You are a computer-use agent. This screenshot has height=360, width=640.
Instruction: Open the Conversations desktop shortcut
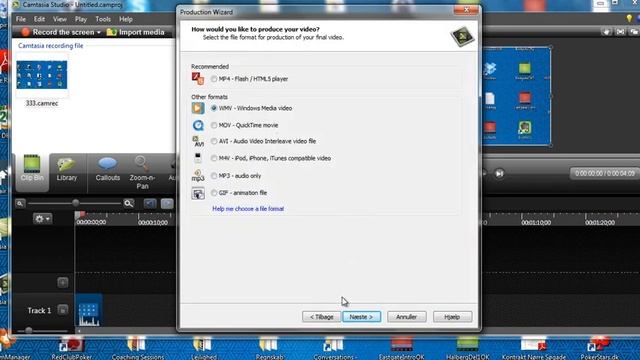click(x=335, y=348)
